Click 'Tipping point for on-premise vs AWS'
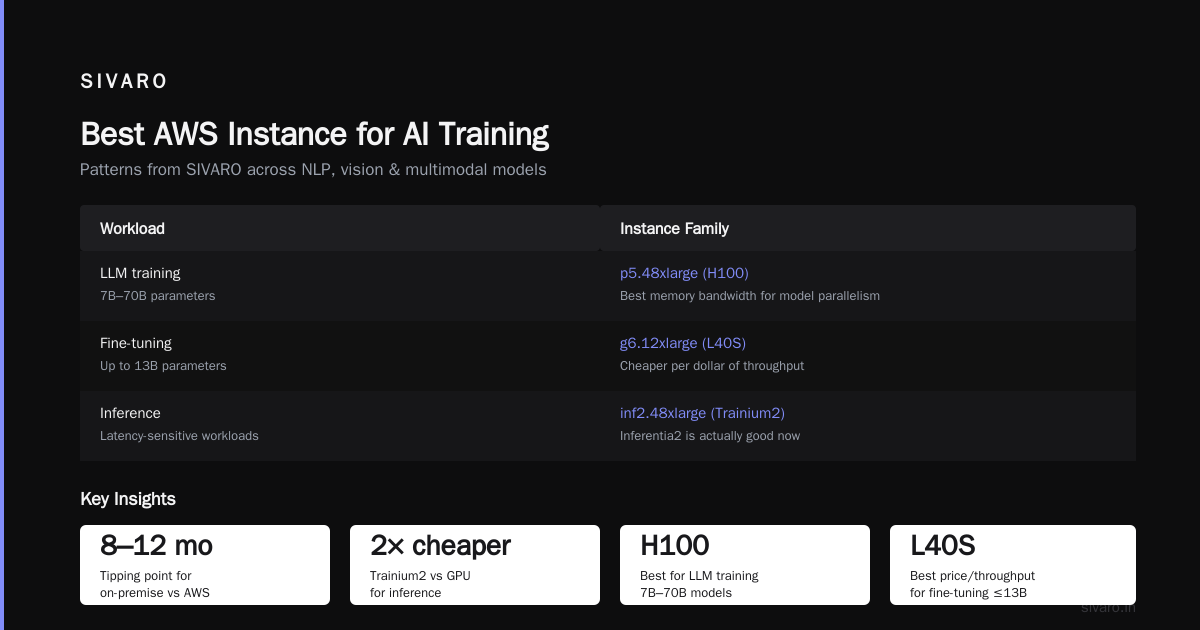Image resolution: width=1200 pixels, height=630 pixels. coord(155,584)
